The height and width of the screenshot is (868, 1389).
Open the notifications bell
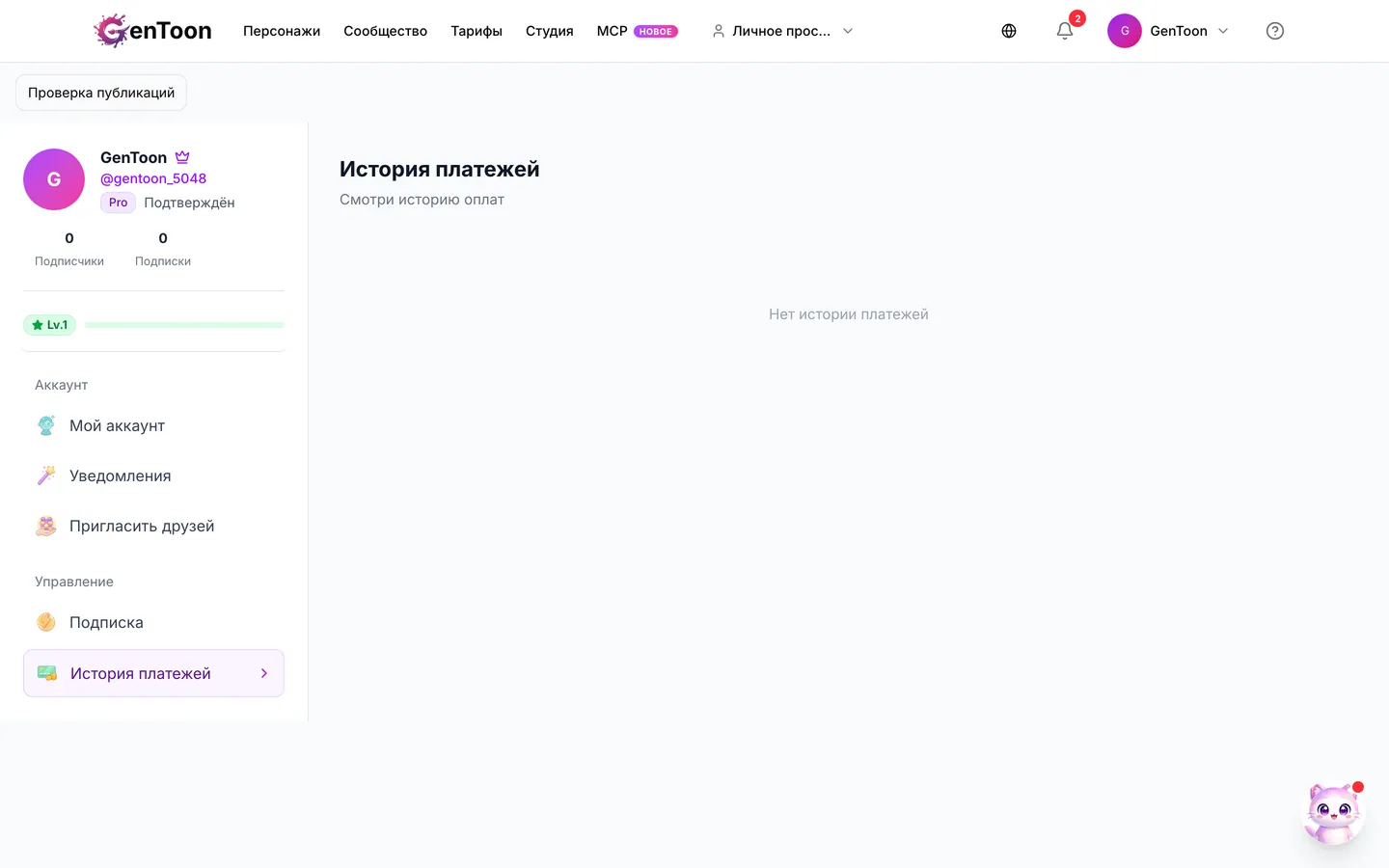coord(1065,31)
